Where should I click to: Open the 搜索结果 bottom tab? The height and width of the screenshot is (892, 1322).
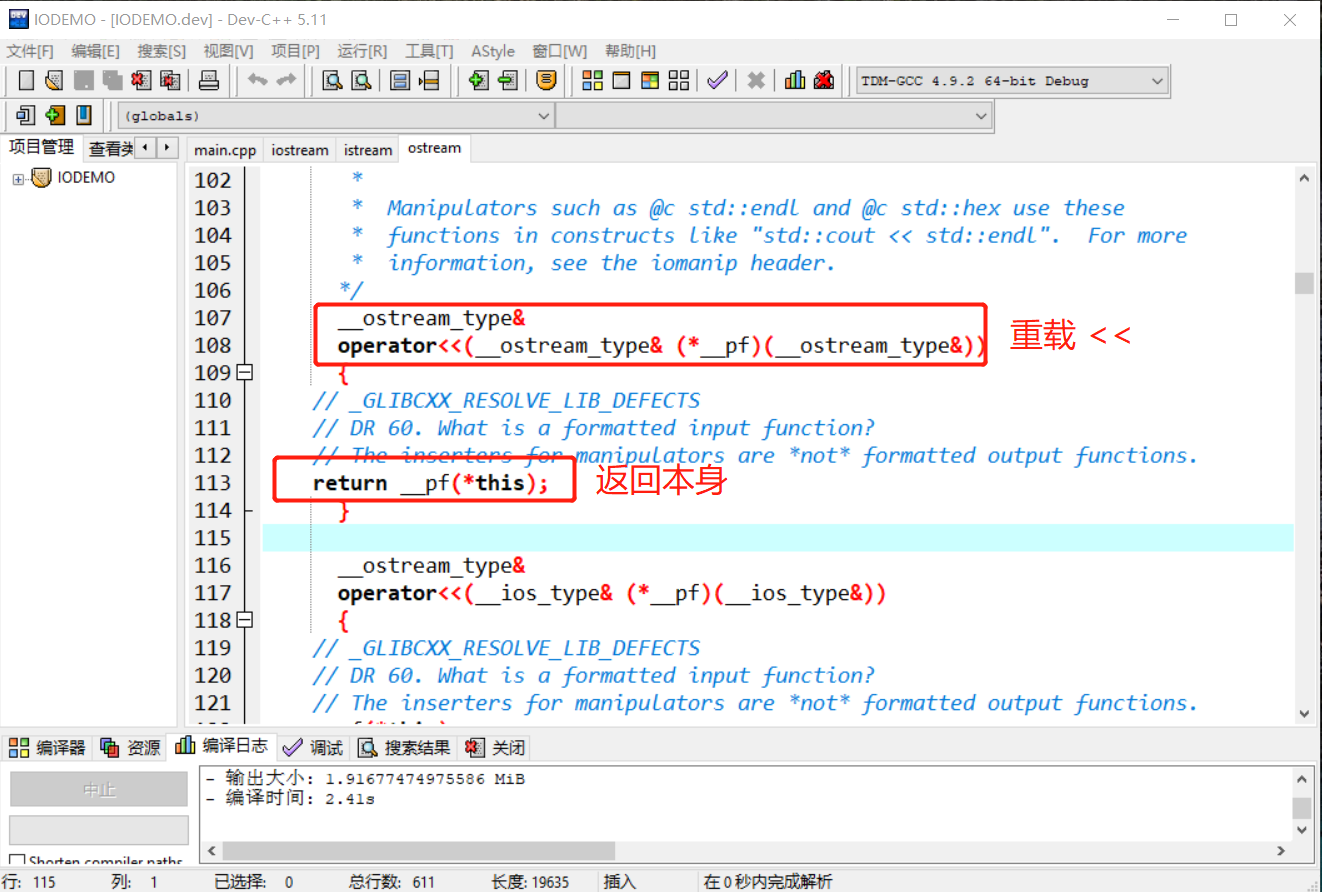click(405, 747)
